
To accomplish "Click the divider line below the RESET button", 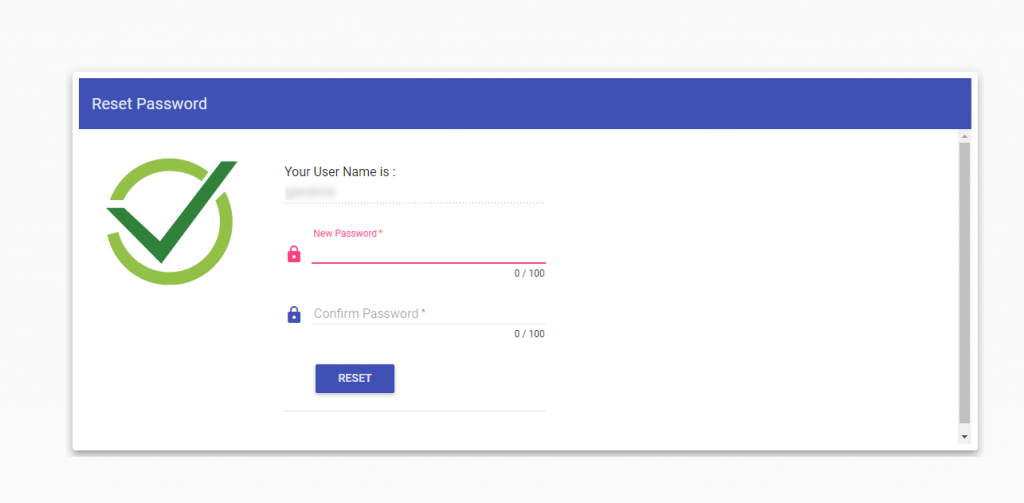I will pos(414,411).
